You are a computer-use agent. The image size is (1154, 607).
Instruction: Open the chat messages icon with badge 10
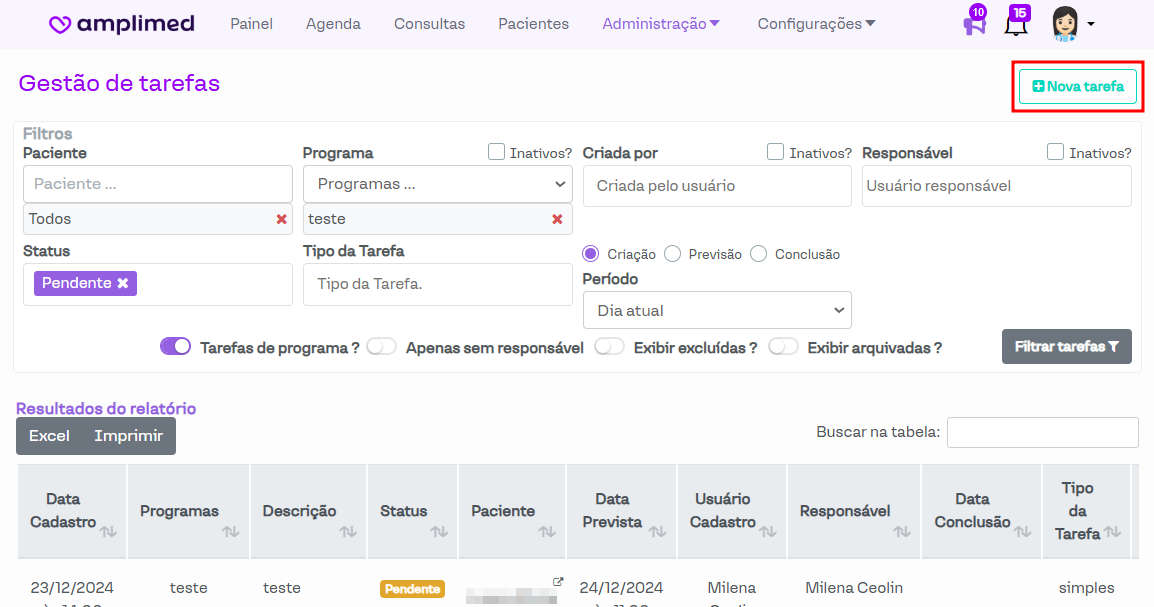973,25
